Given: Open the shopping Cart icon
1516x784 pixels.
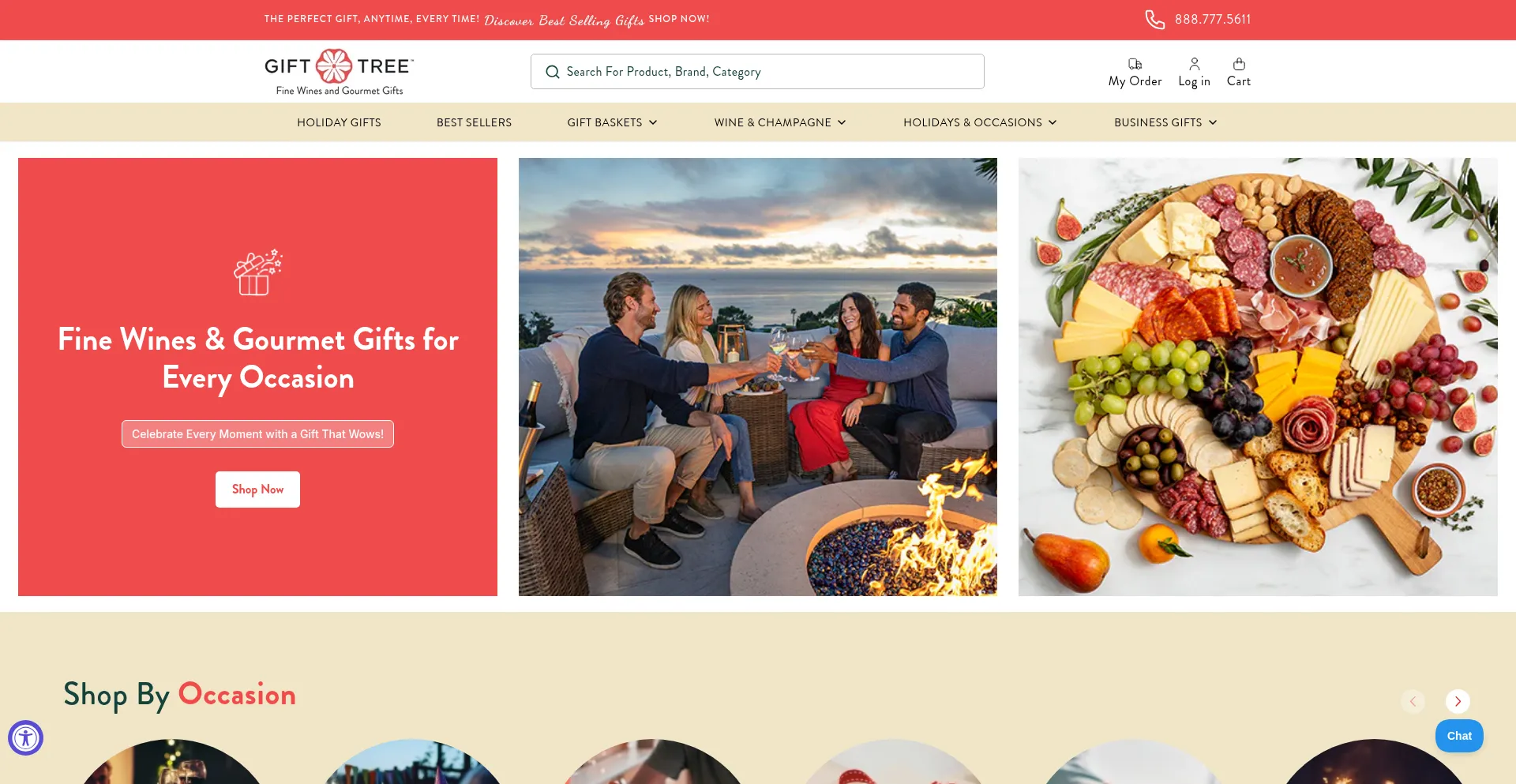Looking at the screenshot, I should tap(1239, 64).
